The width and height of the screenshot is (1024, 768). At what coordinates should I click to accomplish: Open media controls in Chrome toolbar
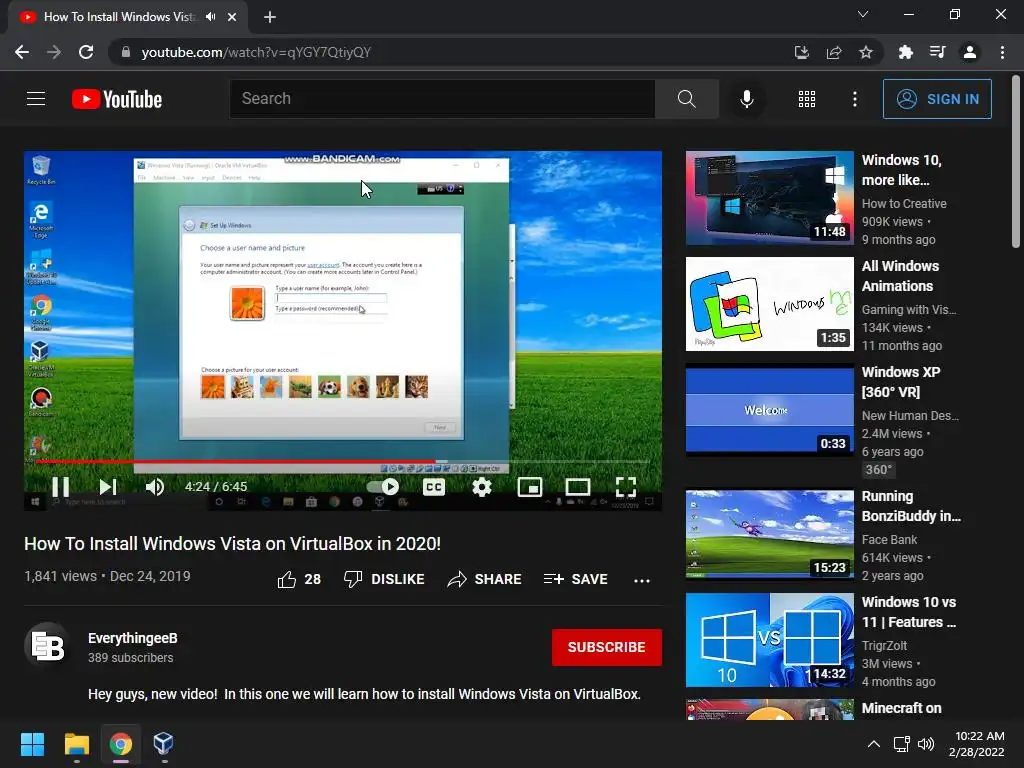[x=938, y=52]
